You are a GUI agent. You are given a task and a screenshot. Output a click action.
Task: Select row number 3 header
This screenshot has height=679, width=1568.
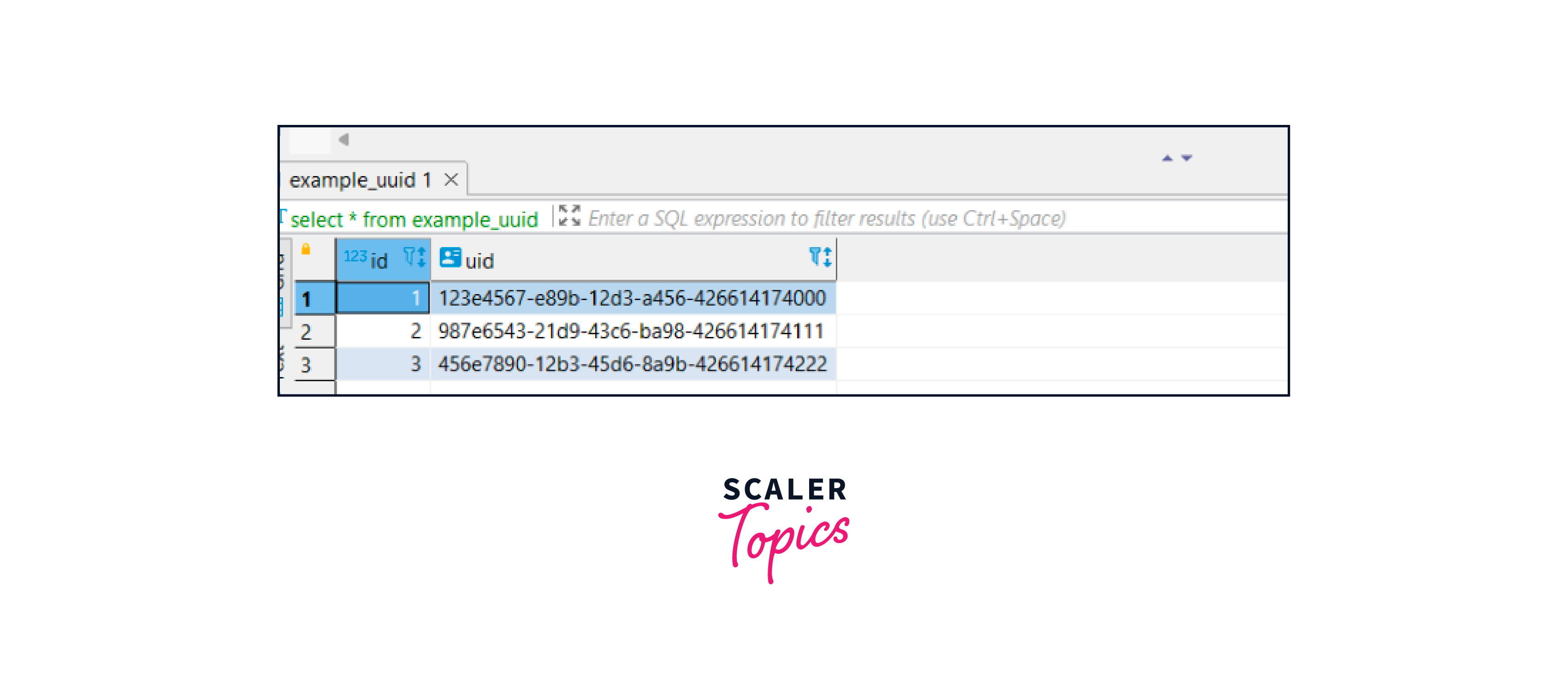[315, 365]
